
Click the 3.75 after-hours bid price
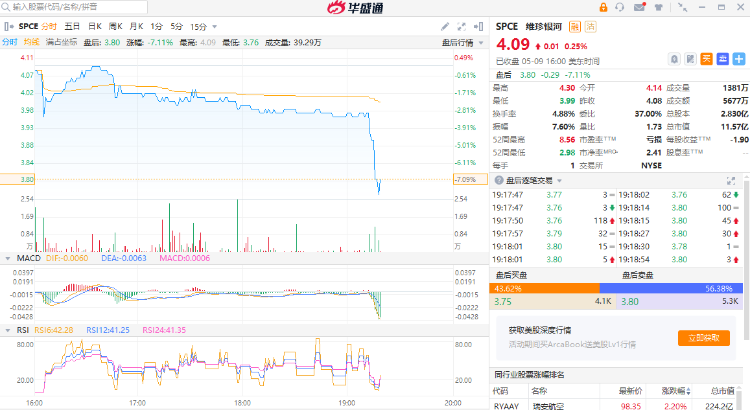point(503,302)
